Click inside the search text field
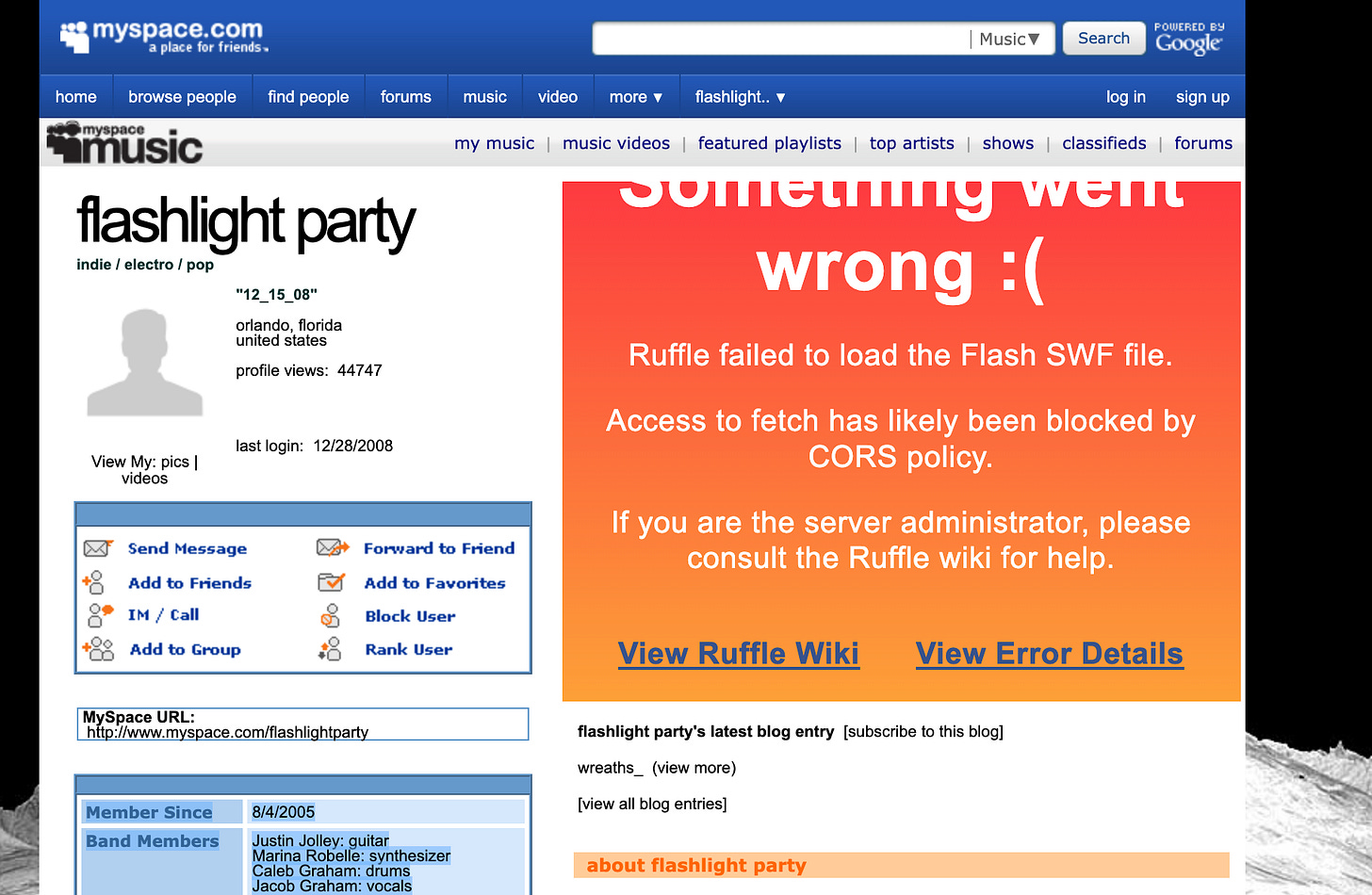This screenshot has height=895, width=1372. click(x=782, y=39)
